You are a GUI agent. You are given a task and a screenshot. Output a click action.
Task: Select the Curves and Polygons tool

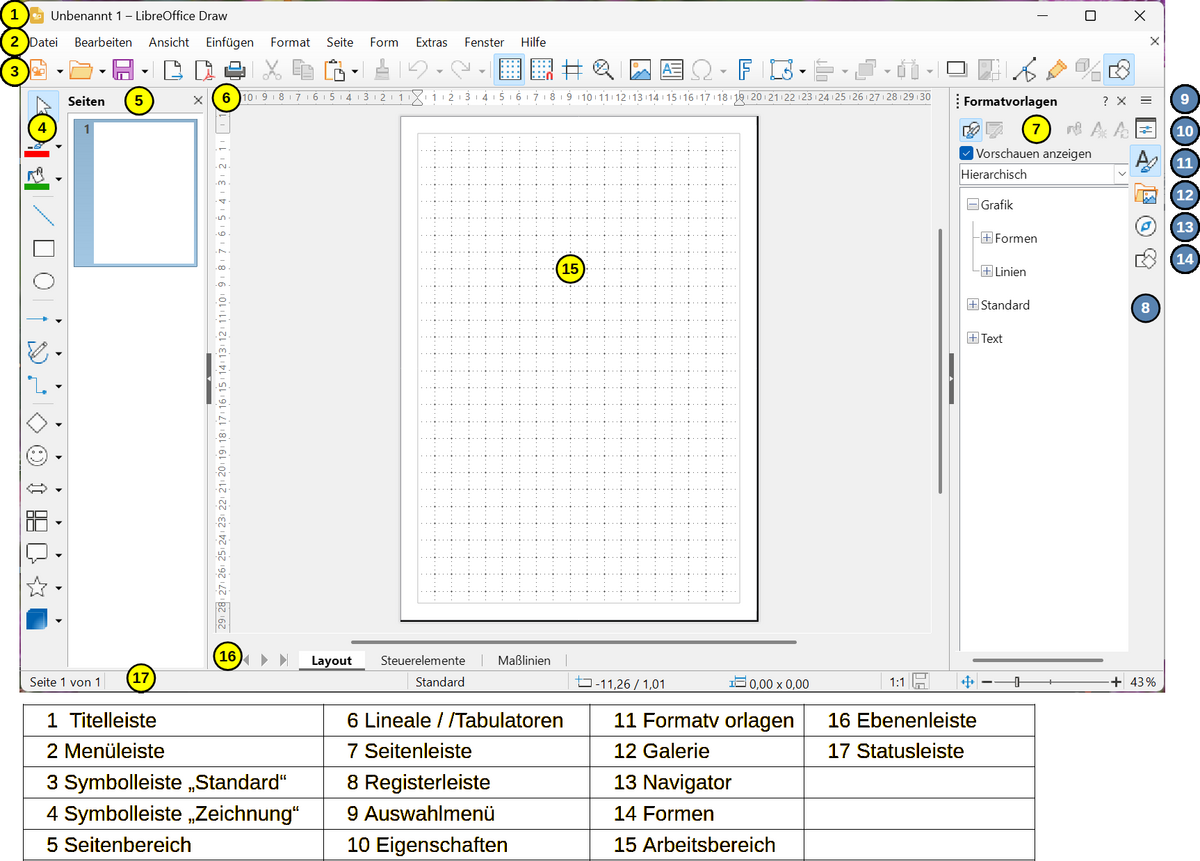pos(37,352)
